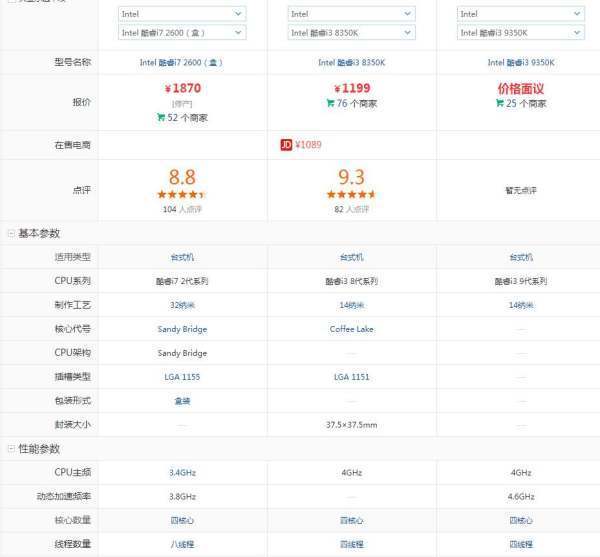Collapse the 基本参数 section

coord(11,233)
